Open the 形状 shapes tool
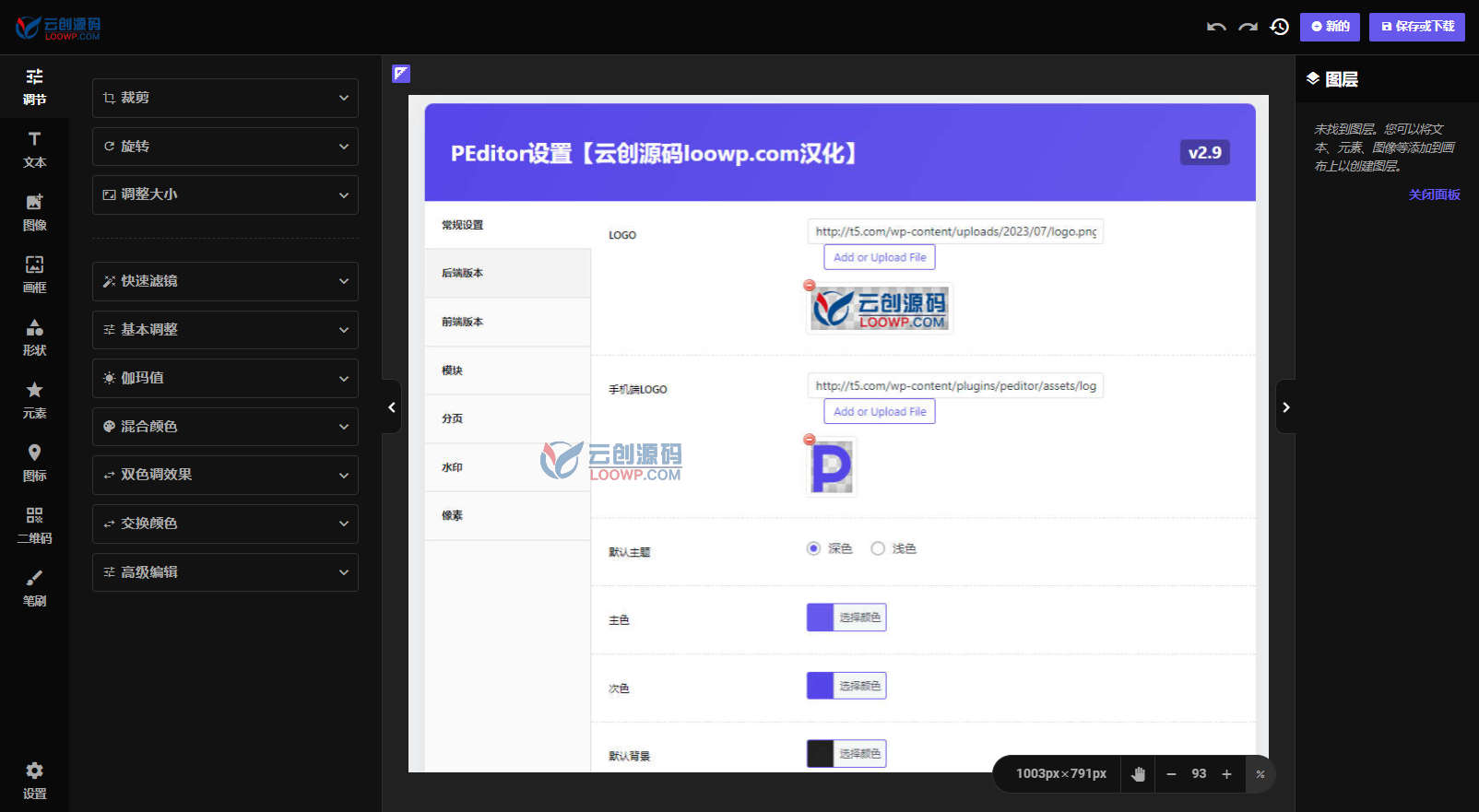1479x812 pixels. click(x=34, y=337)
